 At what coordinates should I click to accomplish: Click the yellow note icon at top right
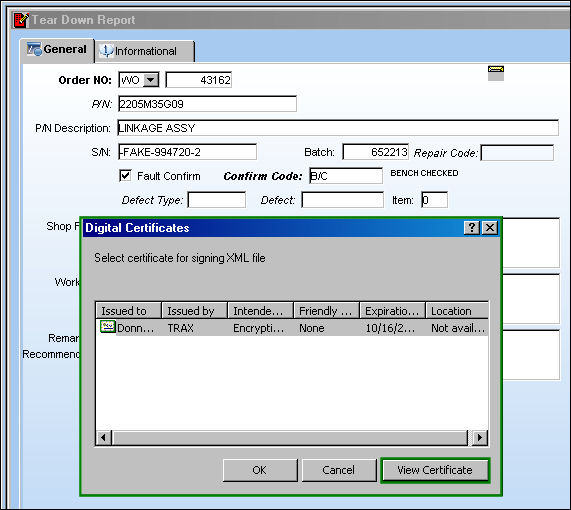pyautogui.click(x=496, y=73)
